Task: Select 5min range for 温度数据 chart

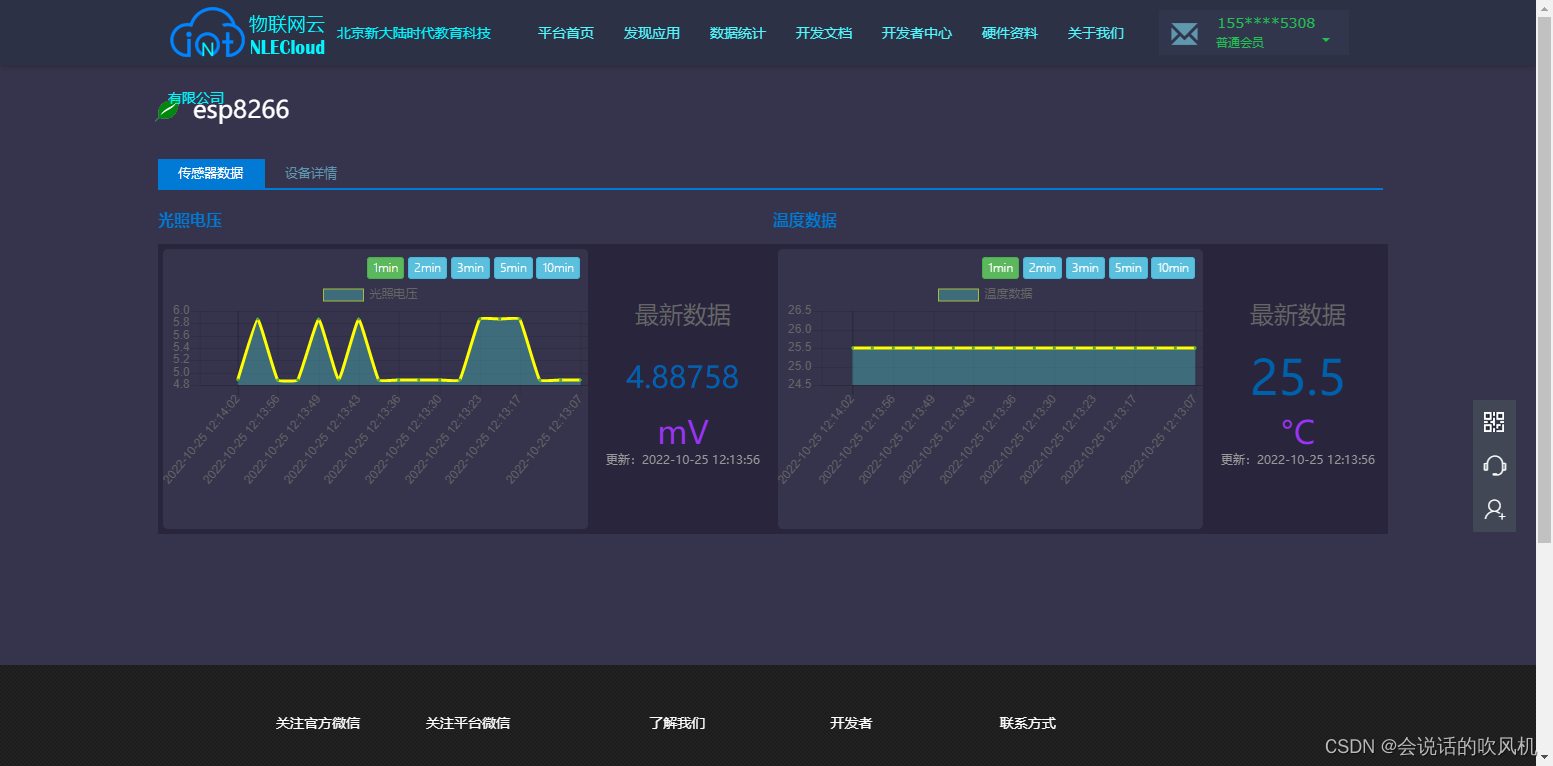Action: pos(1128,268)
